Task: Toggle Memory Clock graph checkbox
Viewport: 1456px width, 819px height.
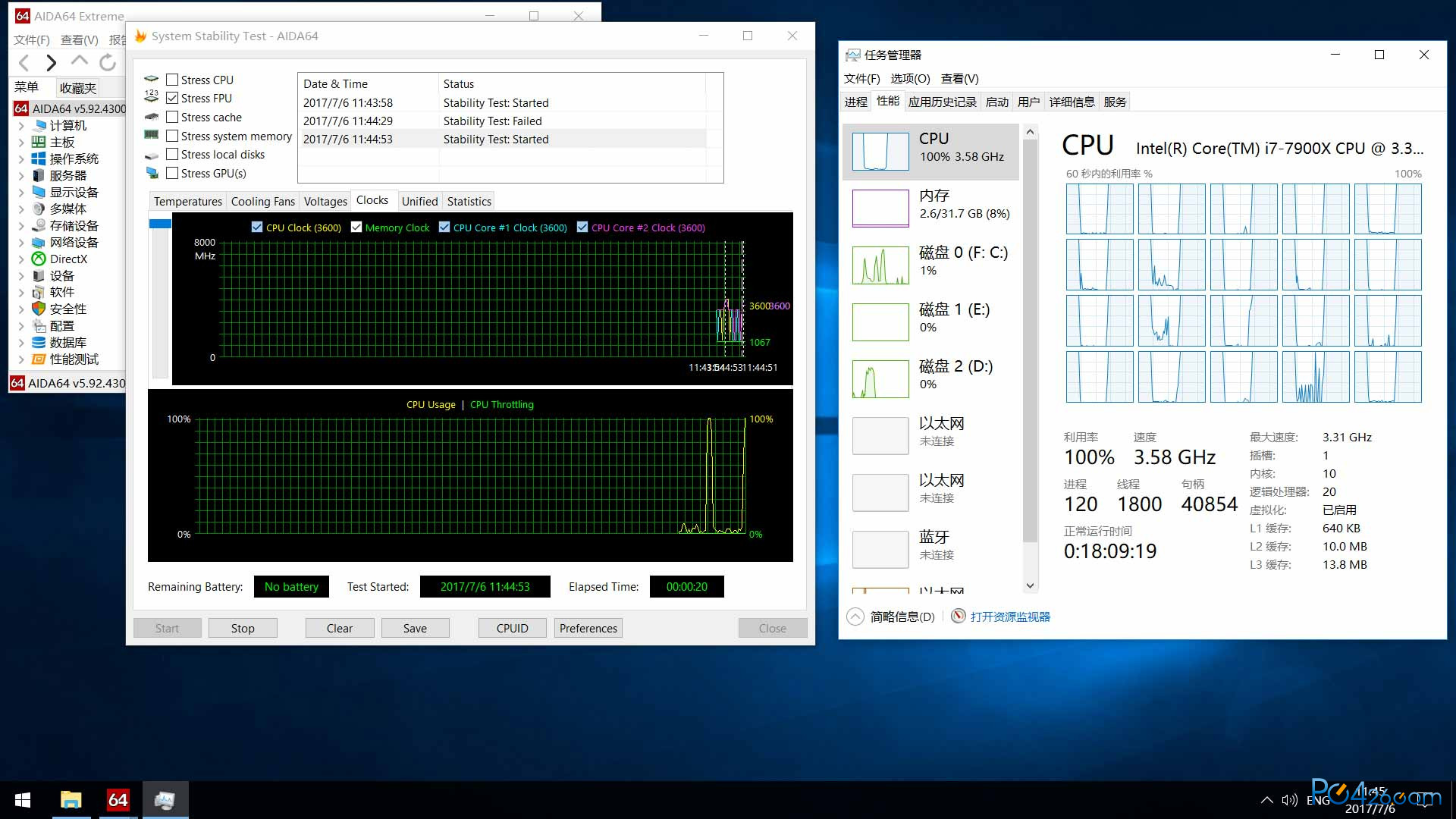Action: 356,227
